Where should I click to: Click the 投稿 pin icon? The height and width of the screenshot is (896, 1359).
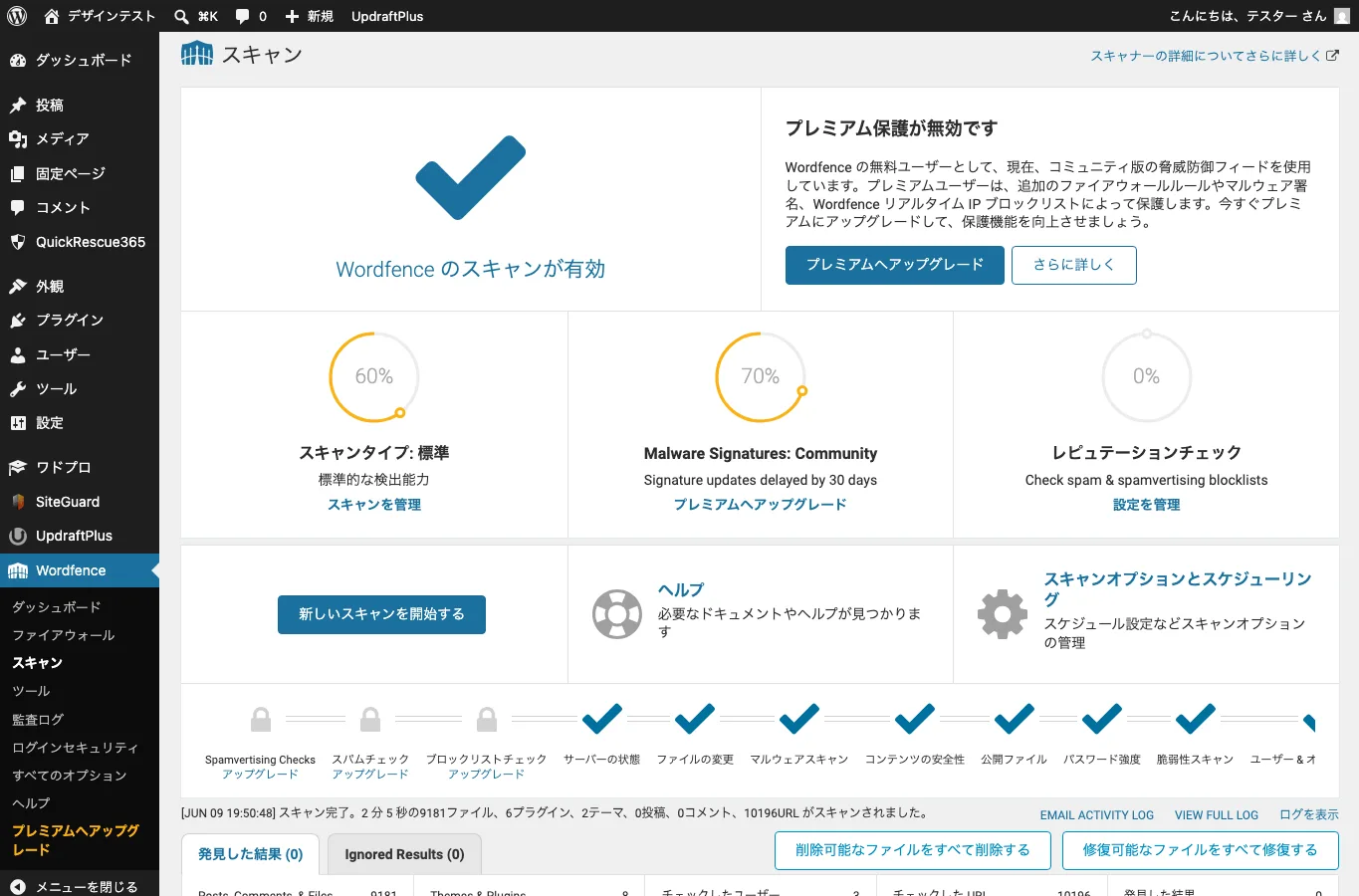pos(18,105)
